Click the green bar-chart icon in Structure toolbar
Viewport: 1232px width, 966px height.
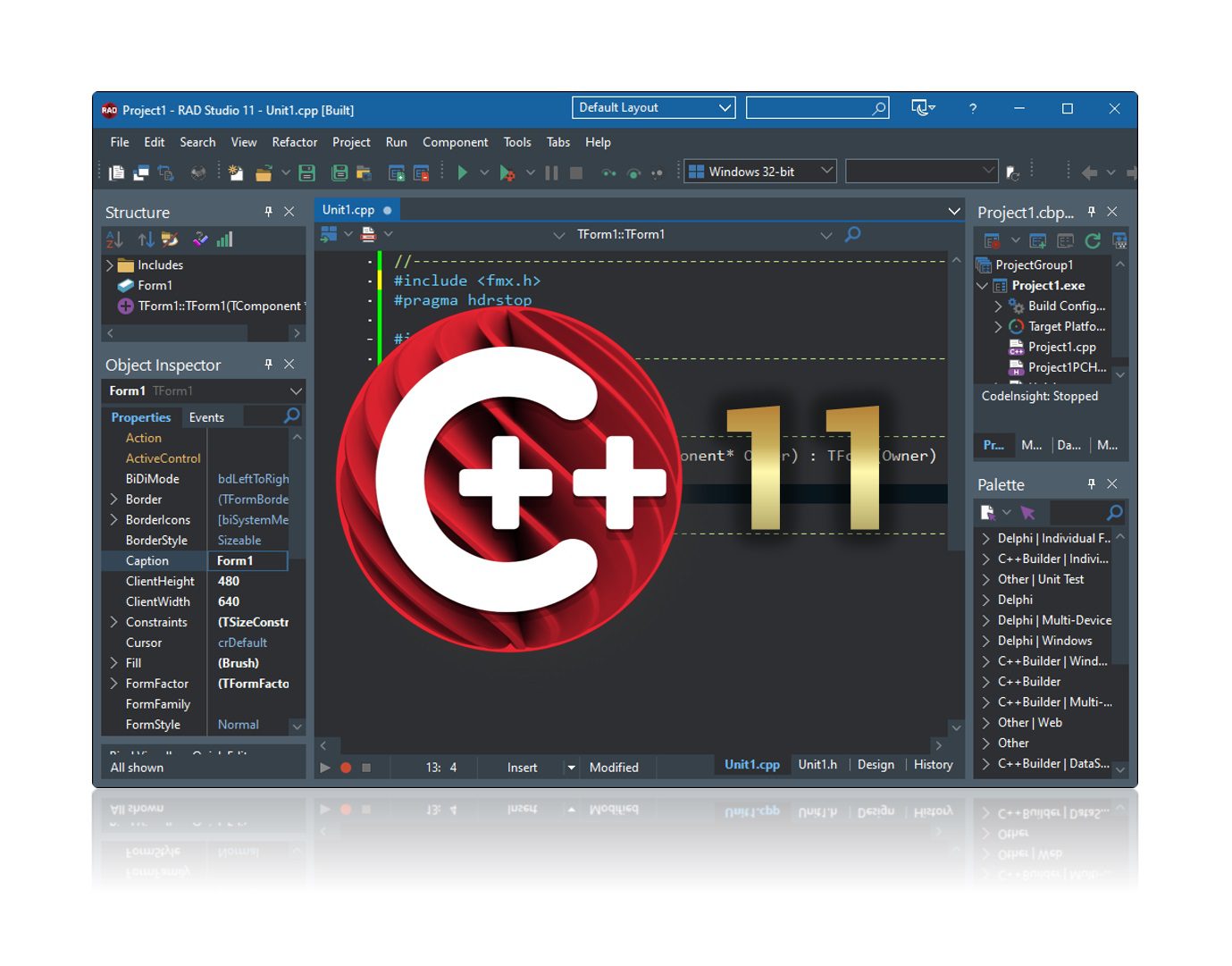(225, 239)
